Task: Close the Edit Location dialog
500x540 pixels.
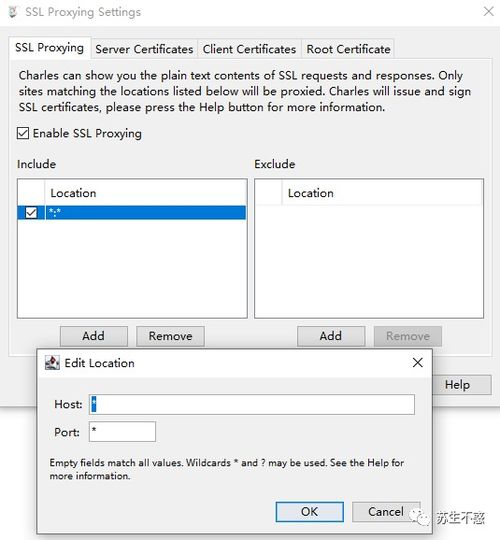Action: (417, 362)
